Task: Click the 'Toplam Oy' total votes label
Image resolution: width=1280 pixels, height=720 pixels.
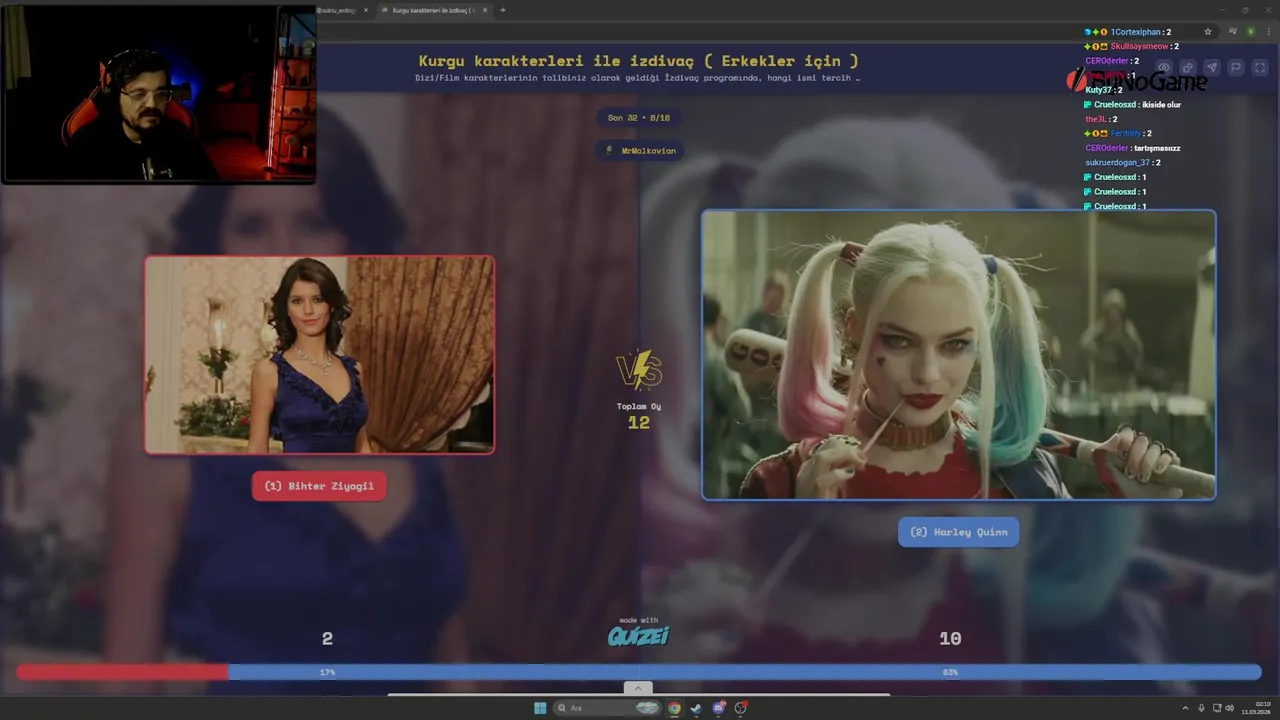Action: tap(639, 407)
